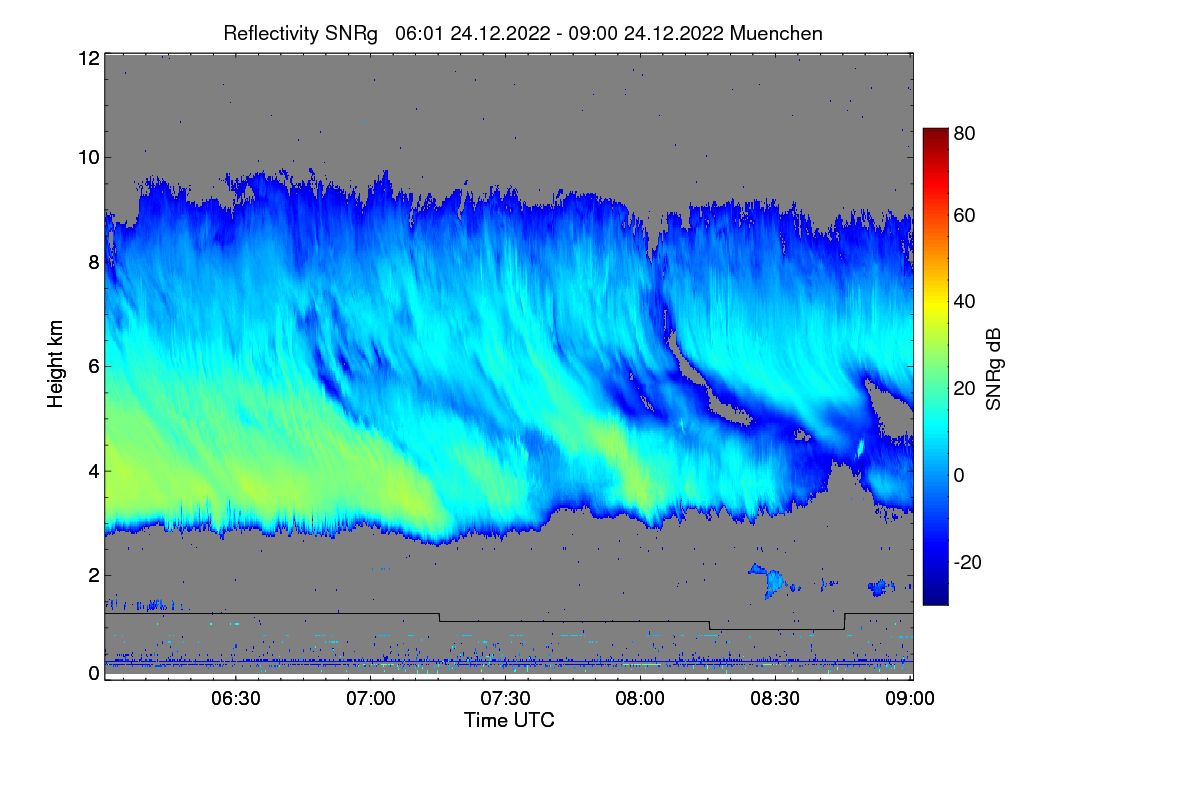The image size is (1200, 800).
Task: Click the 07:00 time tick label
Action: [371, 699]
